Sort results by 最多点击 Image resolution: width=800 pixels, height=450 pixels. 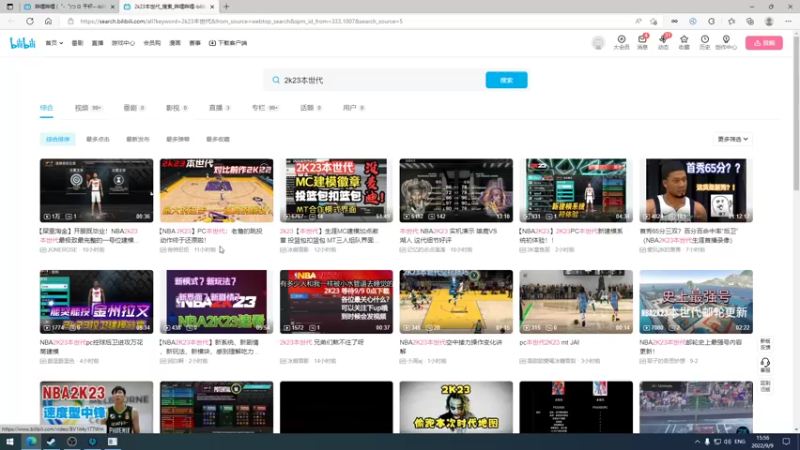97,139
